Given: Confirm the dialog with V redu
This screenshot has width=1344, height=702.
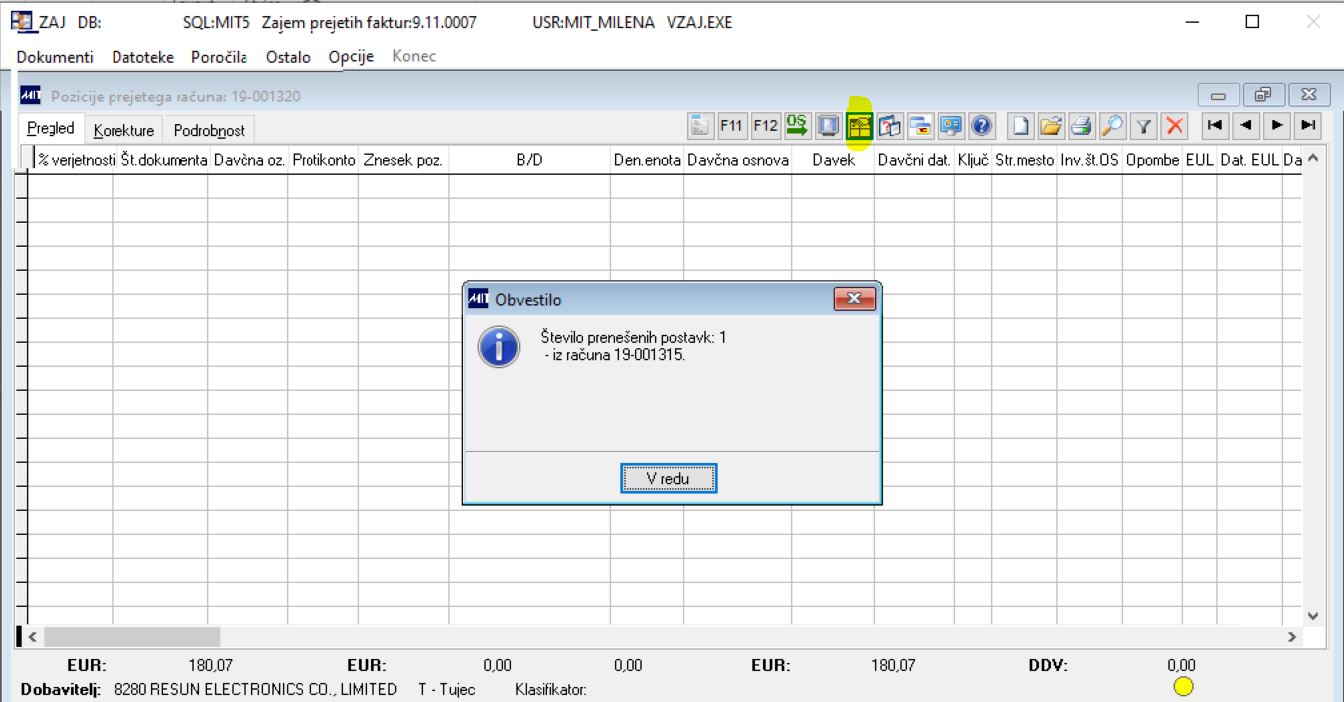Looking at the screenshot, I should click(669, 479).
